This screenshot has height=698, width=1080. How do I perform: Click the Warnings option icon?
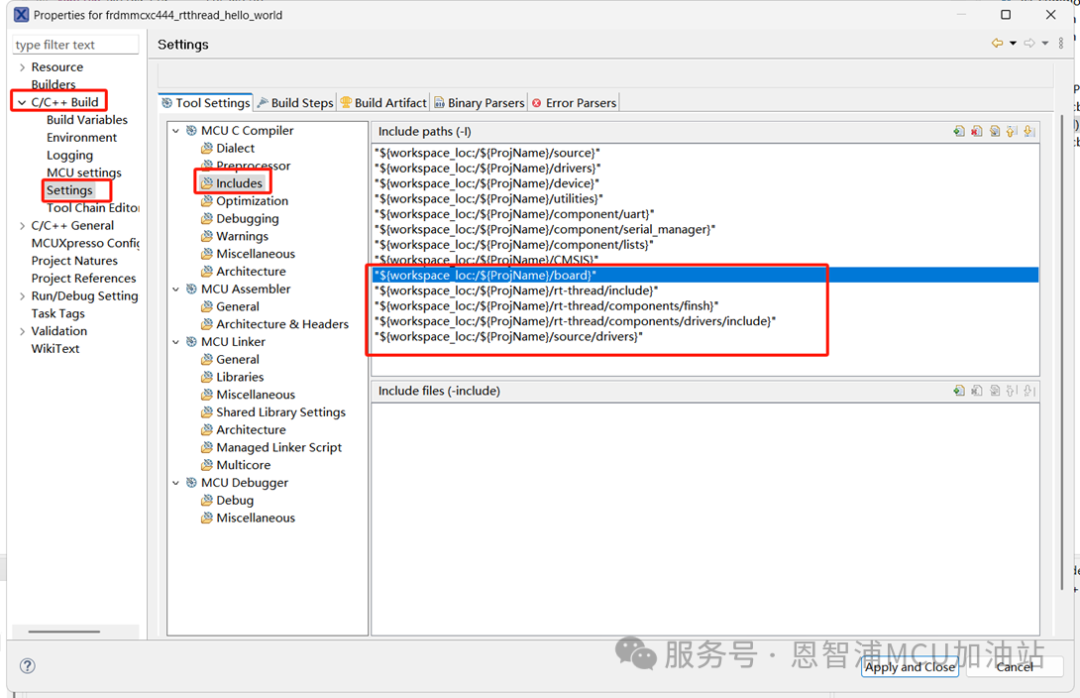pyautogui.click(x=207, y=236)
